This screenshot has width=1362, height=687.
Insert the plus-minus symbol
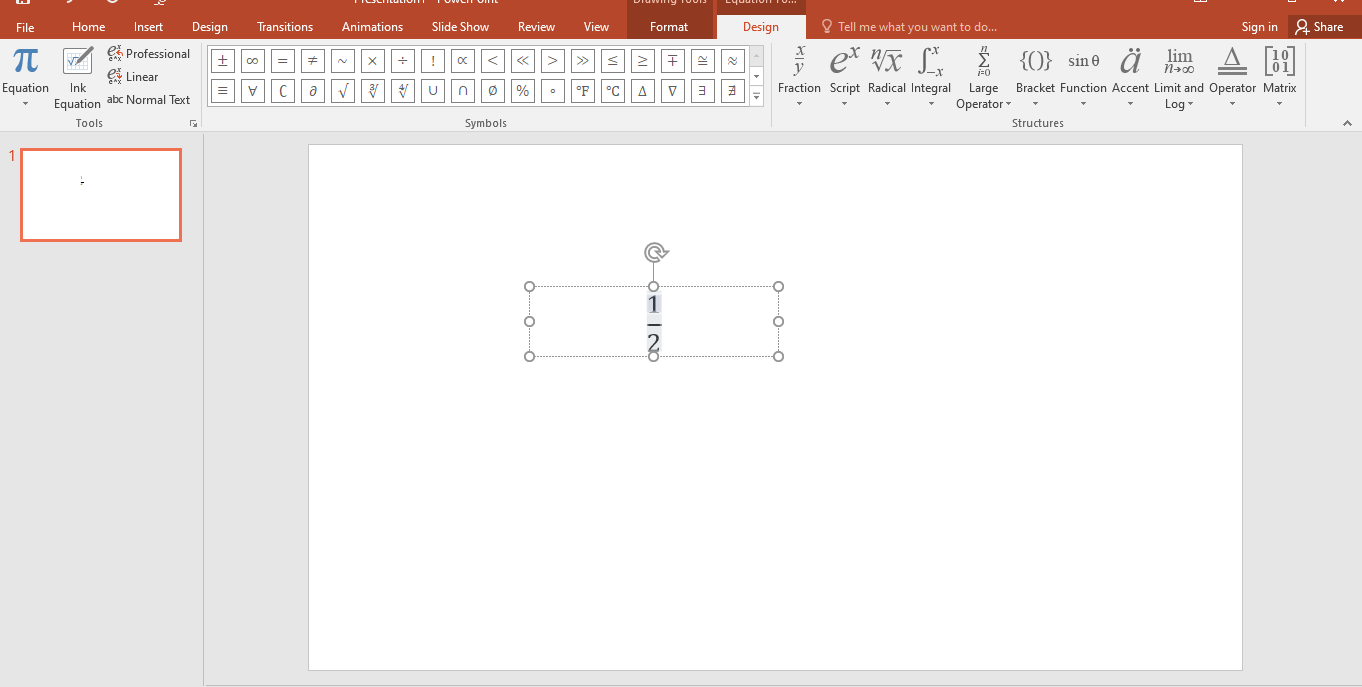click(222, 60)
